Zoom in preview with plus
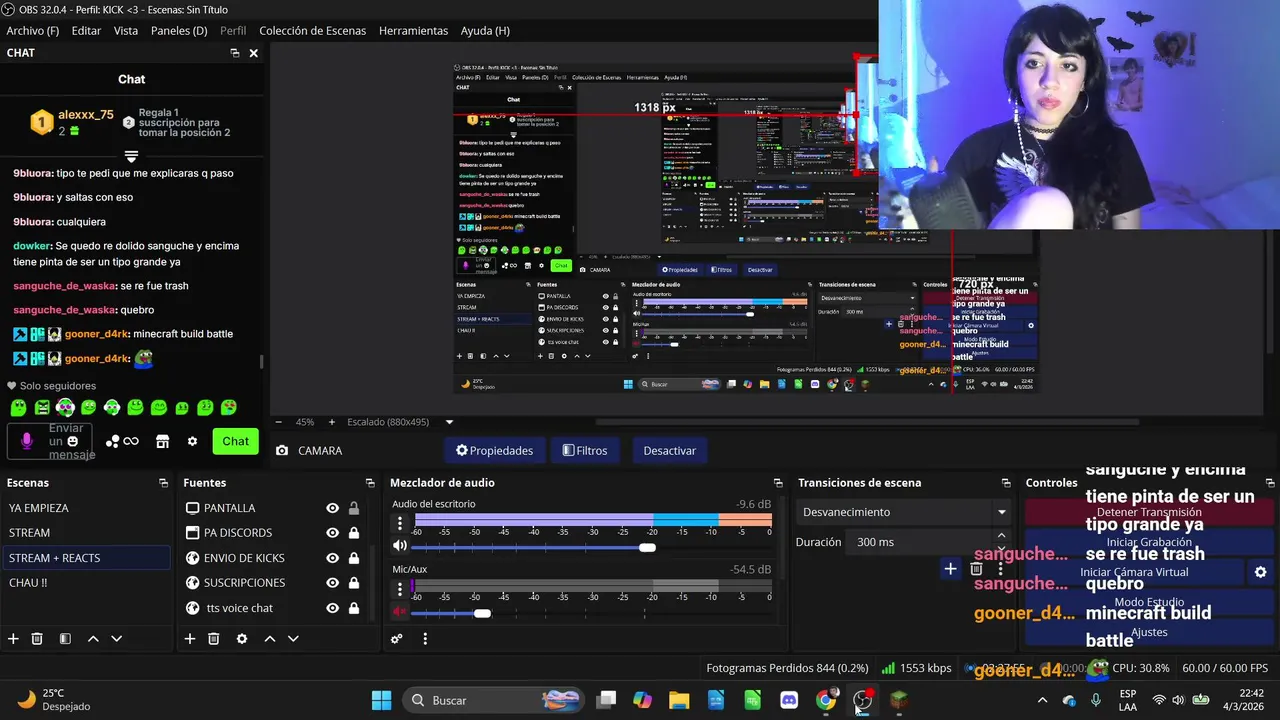The image size is (1280, 720). pyautogui.click(x=332, y=422)
